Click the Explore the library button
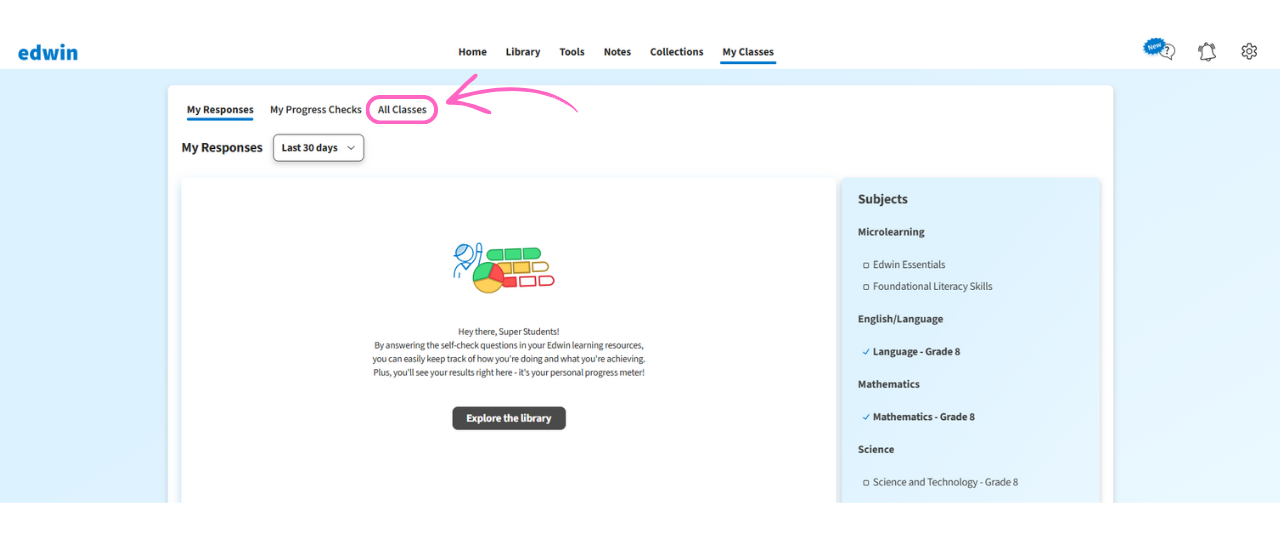1280x540 pixels. point(509,418)
